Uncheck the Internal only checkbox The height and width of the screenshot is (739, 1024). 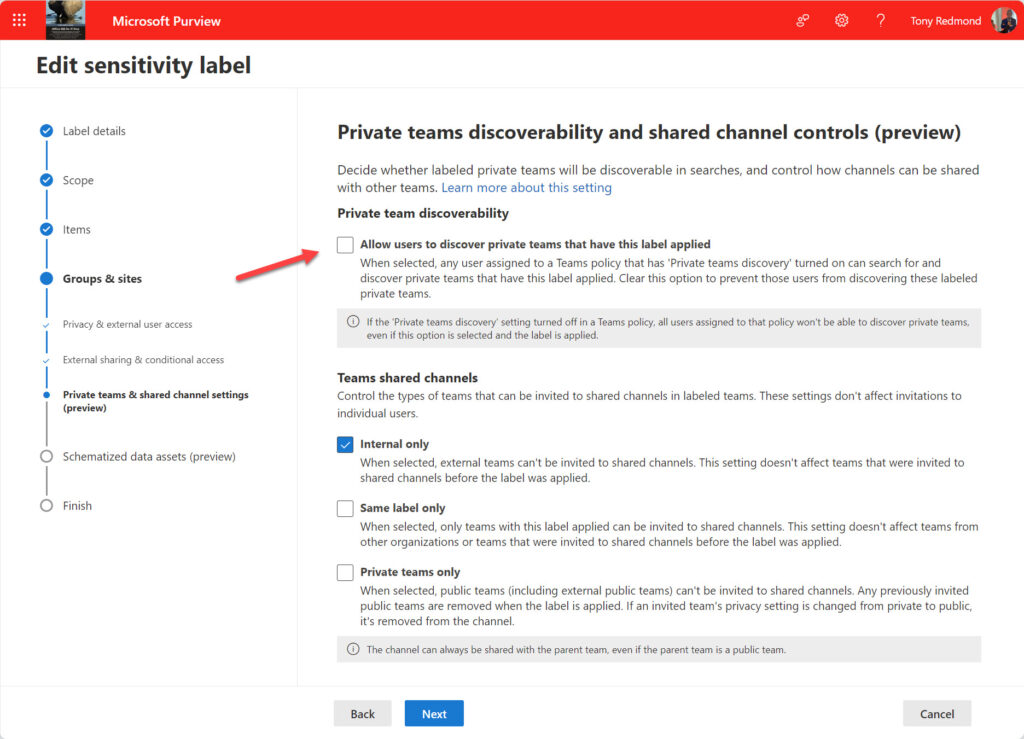(x=345, y=445)
